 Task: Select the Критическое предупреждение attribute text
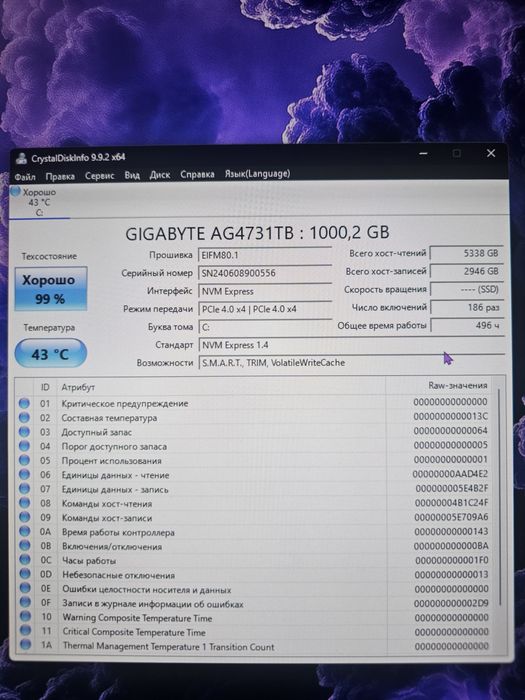(125, 404)
